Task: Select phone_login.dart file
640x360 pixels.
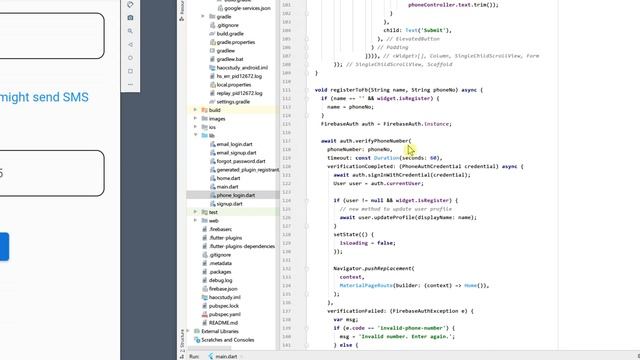Action: (233, 195)
